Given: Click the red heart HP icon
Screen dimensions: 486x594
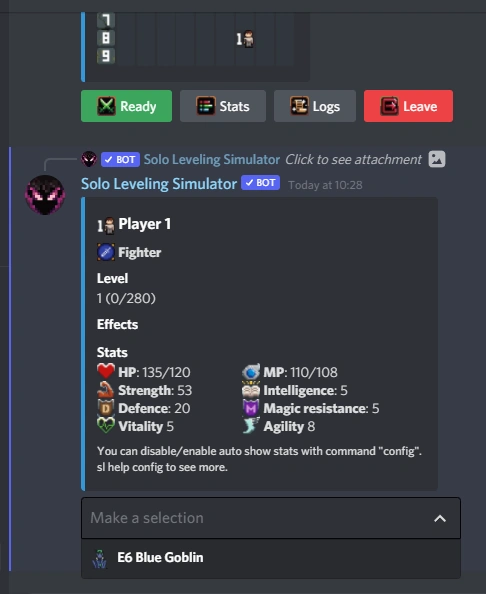Looking at the screenshot, I should [106, 371].
